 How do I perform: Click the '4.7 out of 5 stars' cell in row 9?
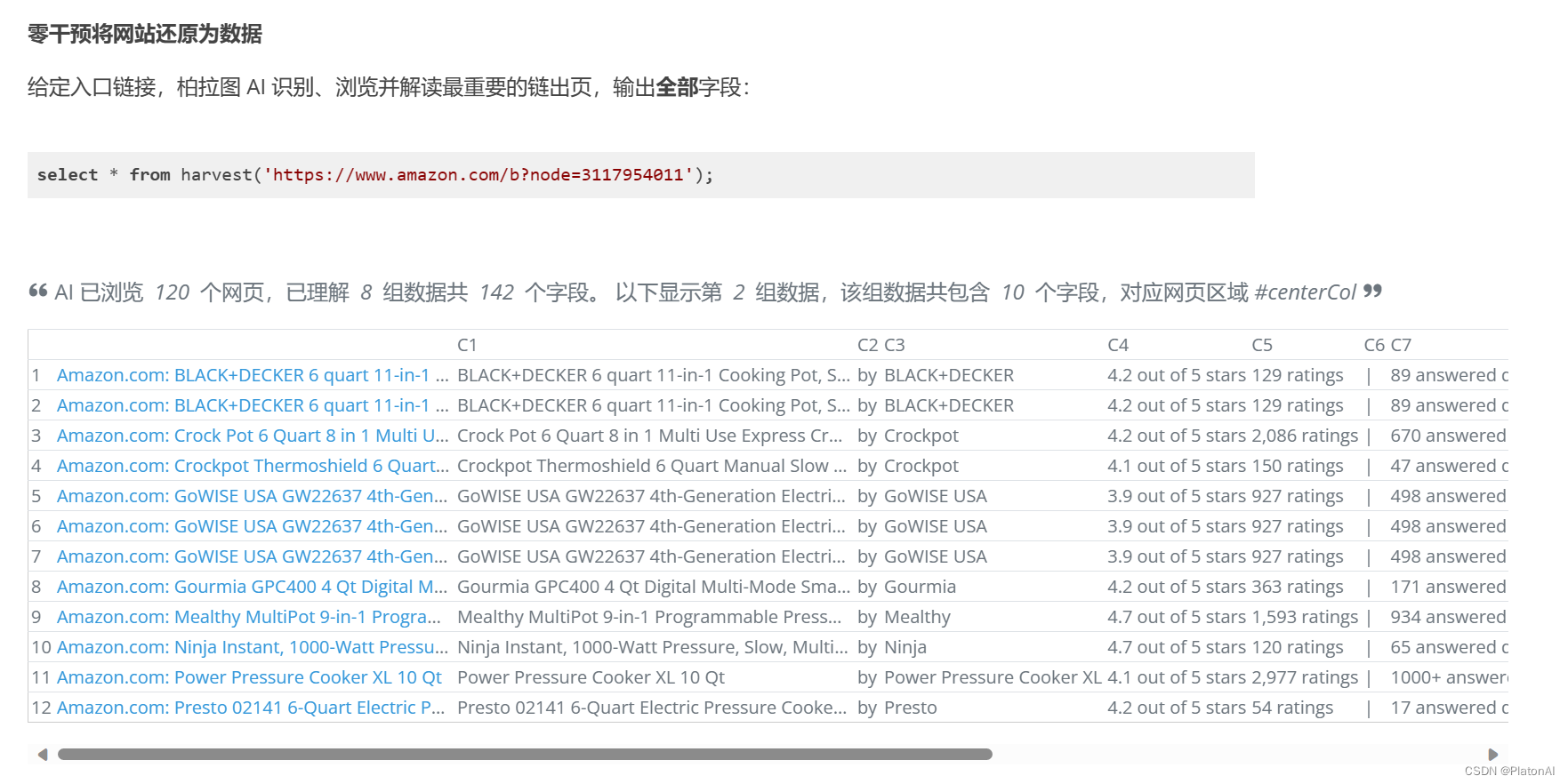click(1177, 617)
